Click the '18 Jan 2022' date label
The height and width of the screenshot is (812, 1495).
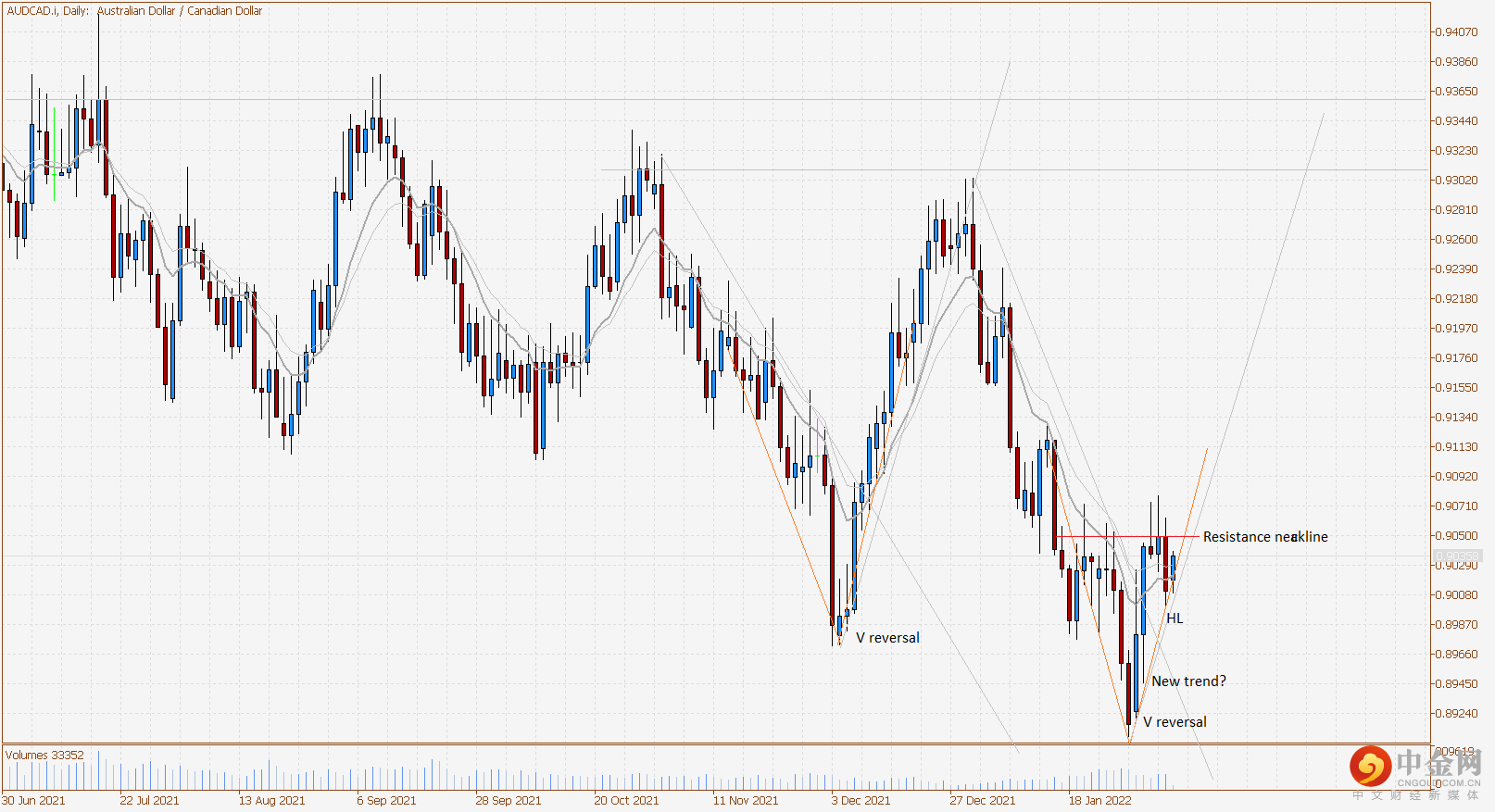pyautogui.click(x=1100, y=801)
